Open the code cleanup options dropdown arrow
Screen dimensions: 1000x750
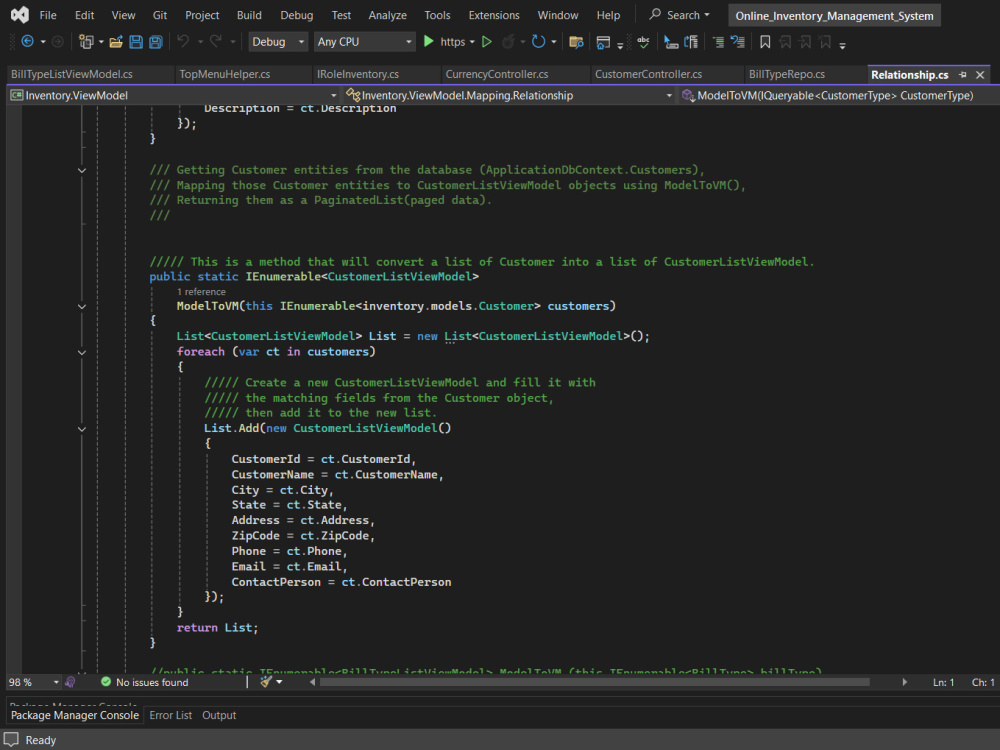[279, 682]
